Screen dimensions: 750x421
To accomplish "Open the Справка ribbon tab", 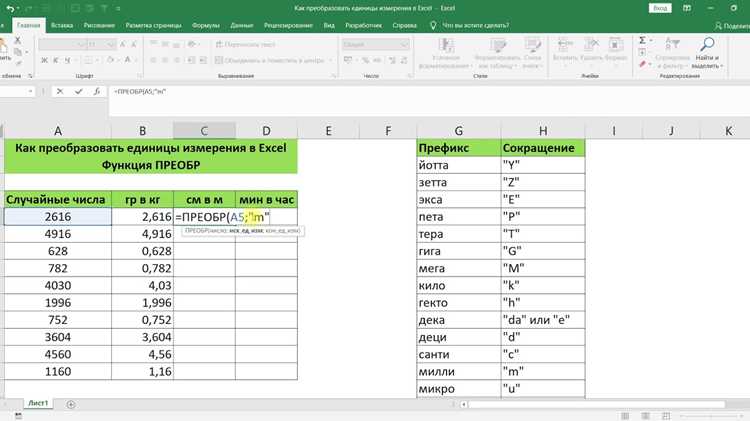I will [x=405, y=25].
